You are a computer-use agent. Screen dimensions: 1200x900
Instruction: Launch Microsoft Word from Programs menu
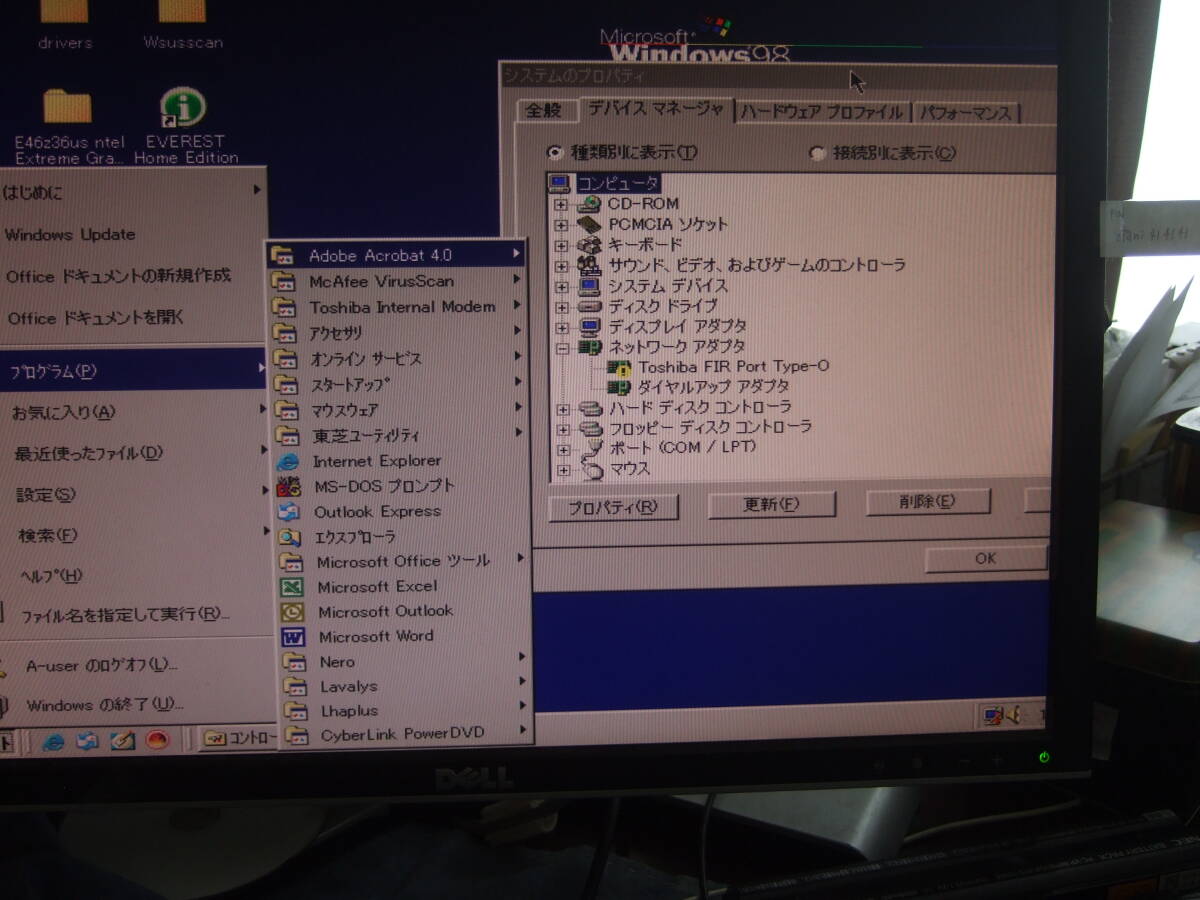[x=375, y=636]
